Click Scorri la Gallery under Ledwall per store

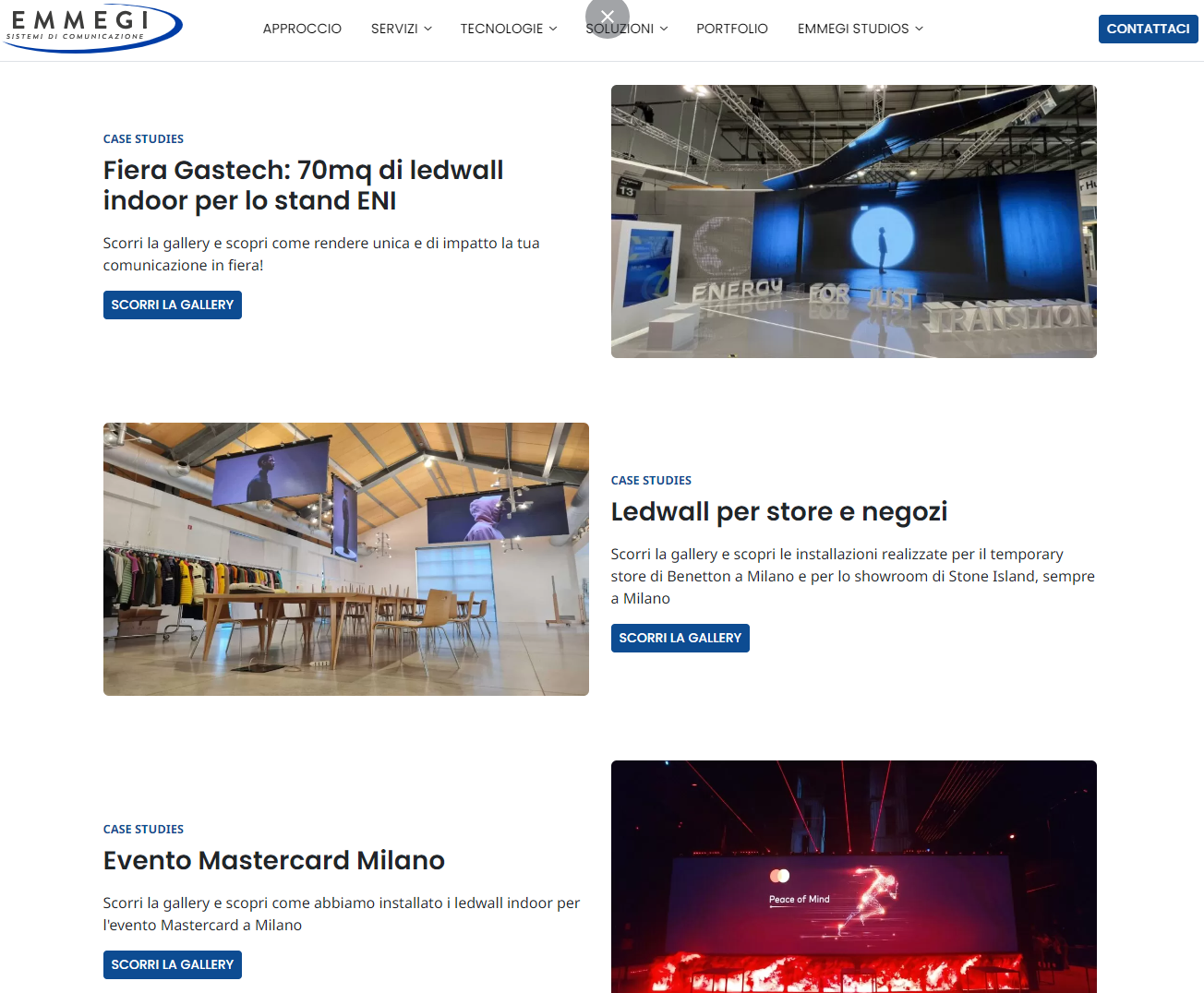click(680, 638)
